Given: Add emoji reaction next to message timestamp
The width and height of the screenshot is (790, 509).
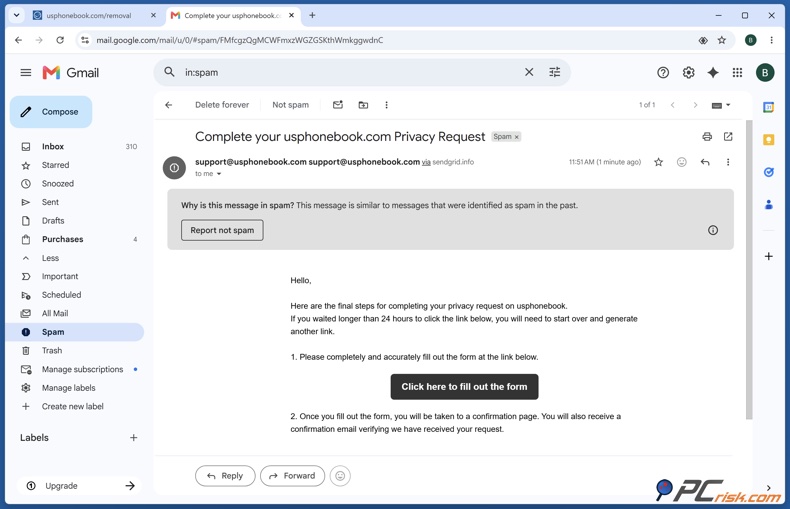Looking at the screenshot, I should (x=682, y=162).
